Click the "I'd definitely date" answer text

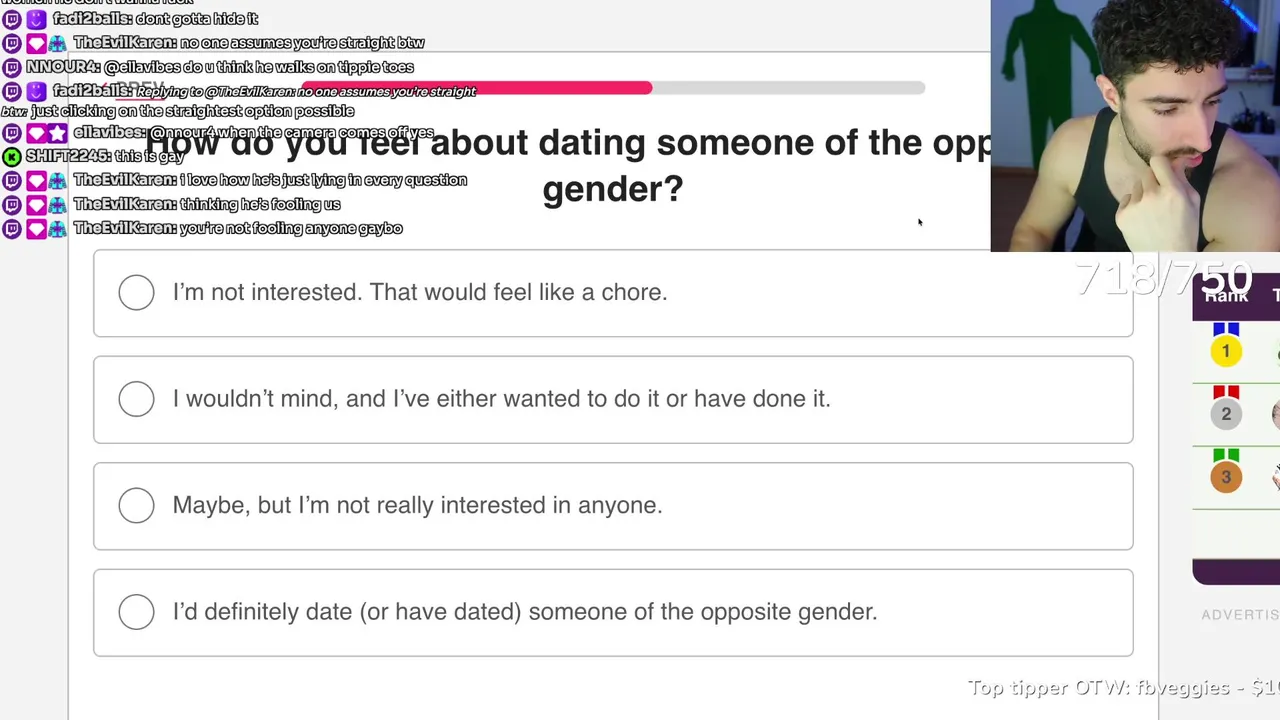(x=524, y=612)
